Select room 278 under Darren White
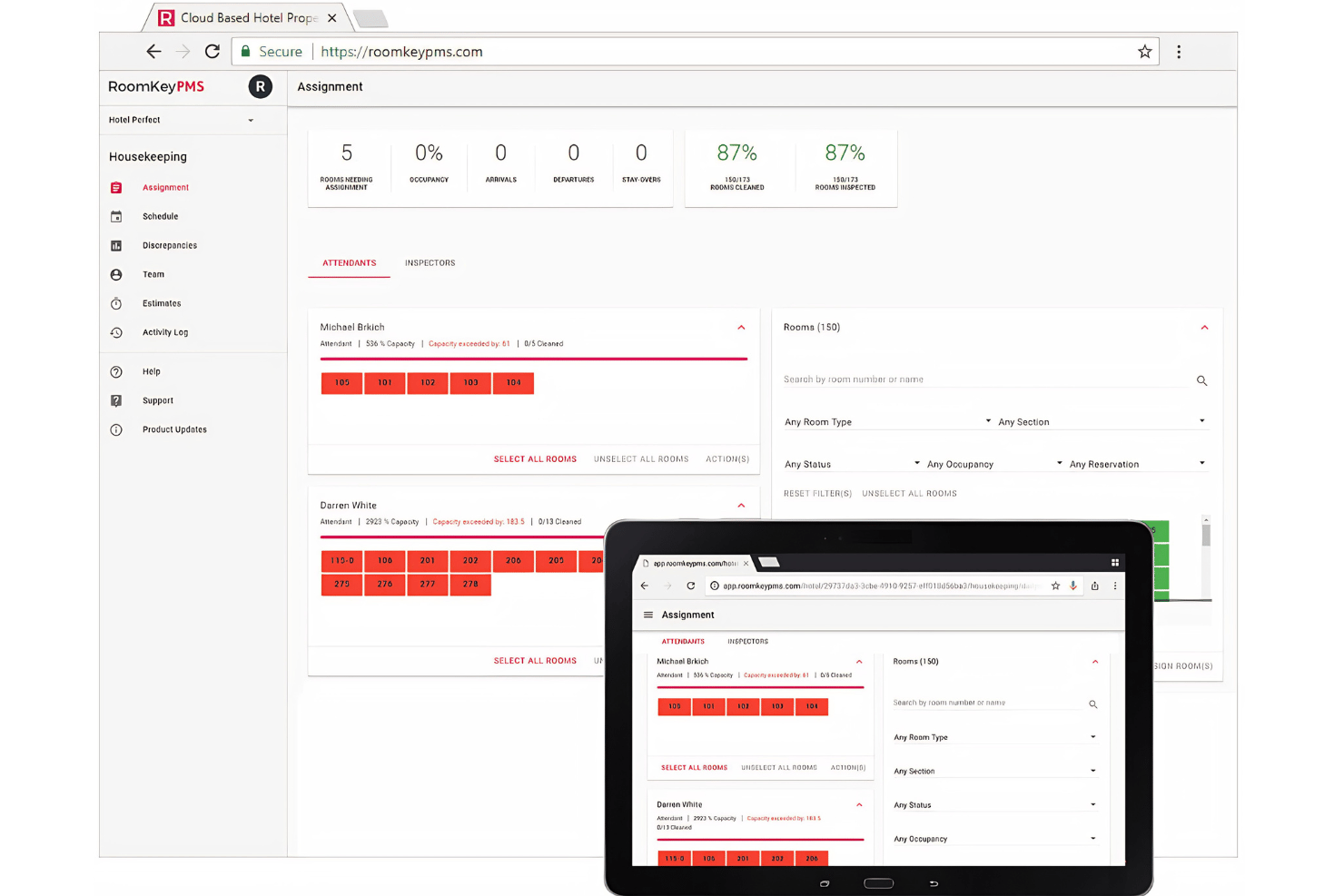Screen dimensions: 1344x896 coord(470,585)
